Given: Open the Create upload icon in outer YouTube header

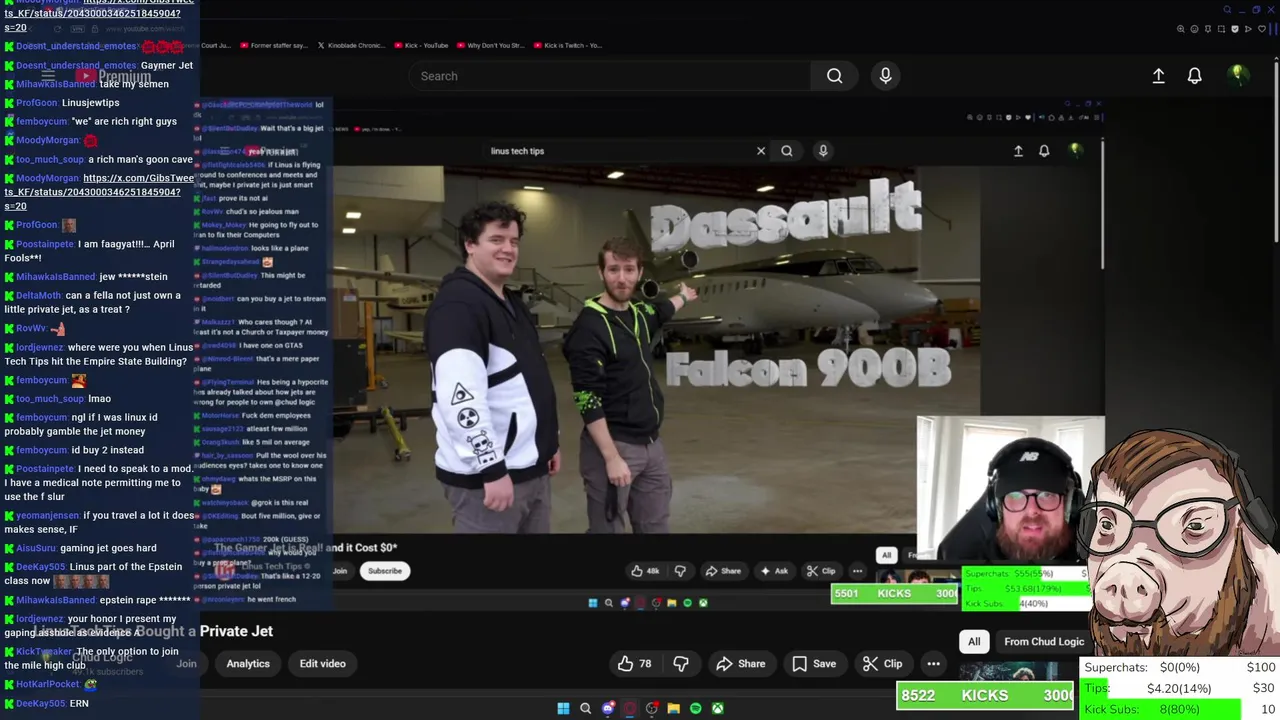Looking at the screenshot, I should (x=1158, y=76).
